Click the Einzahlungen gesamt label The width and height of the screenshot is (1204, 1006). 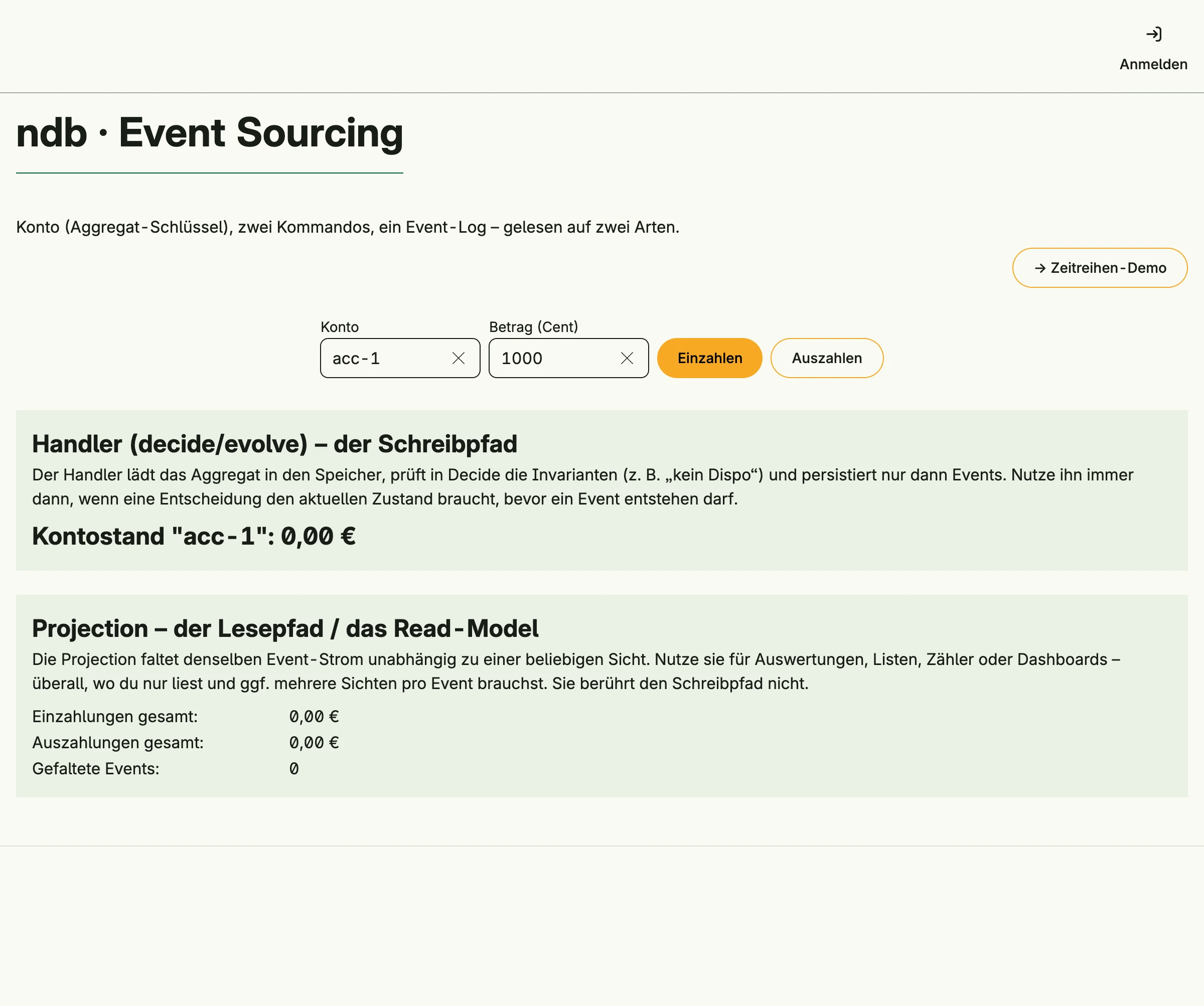tap(115, 717)
